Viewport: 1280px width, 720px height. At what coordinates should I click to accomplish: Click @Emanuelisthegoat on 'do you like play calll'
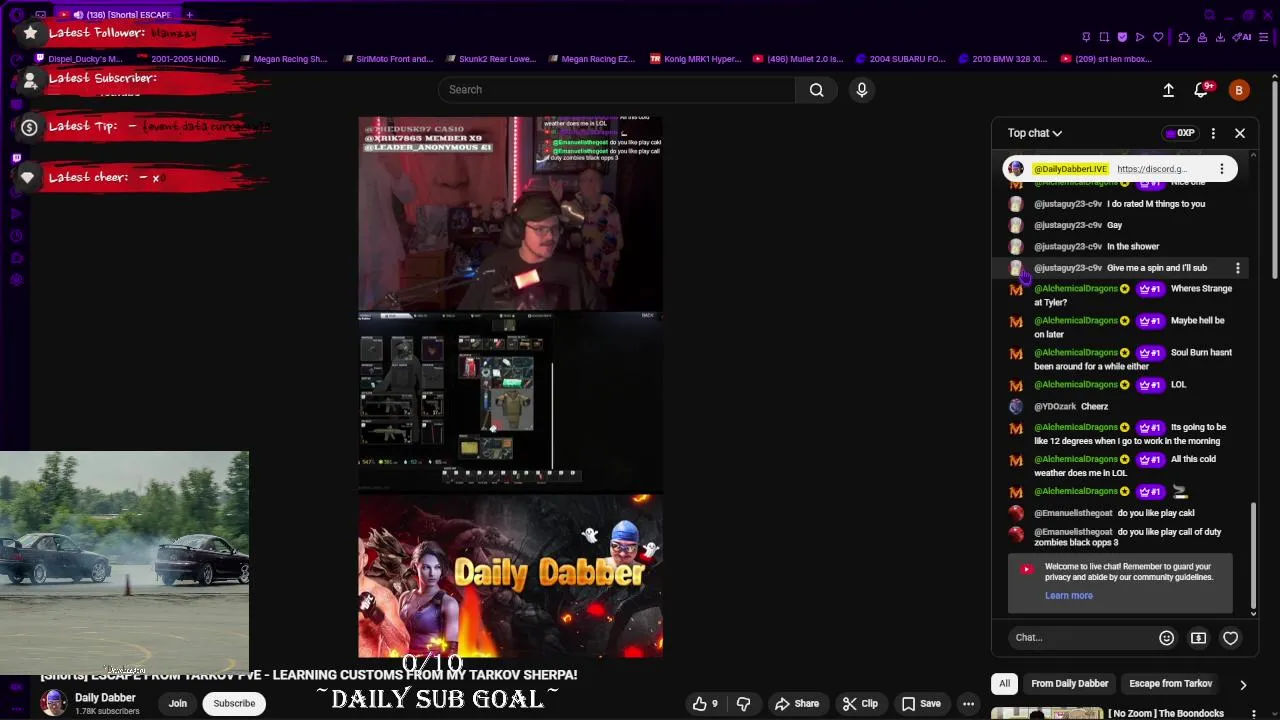(x=1073, y=513)
